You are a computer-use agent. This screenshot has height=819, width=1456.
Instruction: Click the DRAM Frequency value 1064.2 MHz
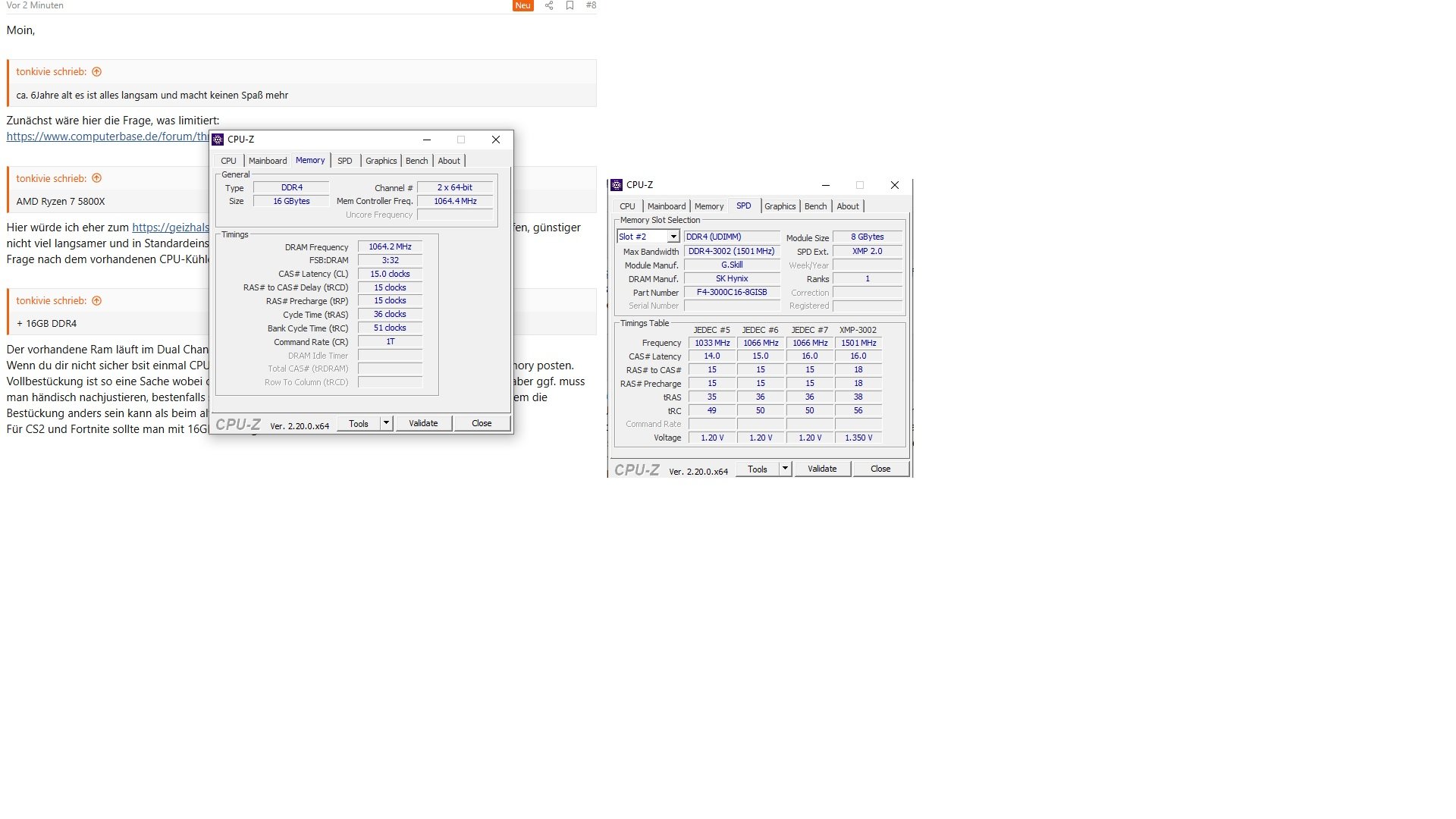(x=390, y=246)
